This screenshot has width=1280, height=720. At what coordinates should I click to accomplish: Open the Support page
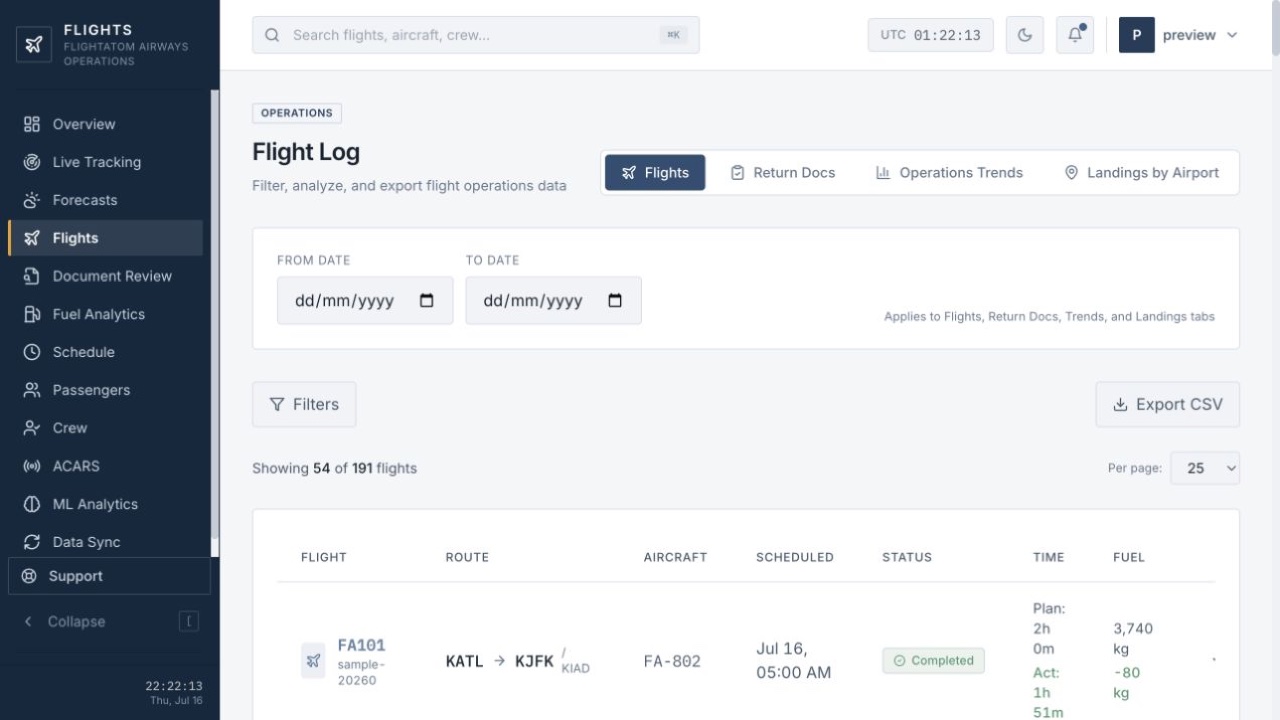[x=109, y=576]
